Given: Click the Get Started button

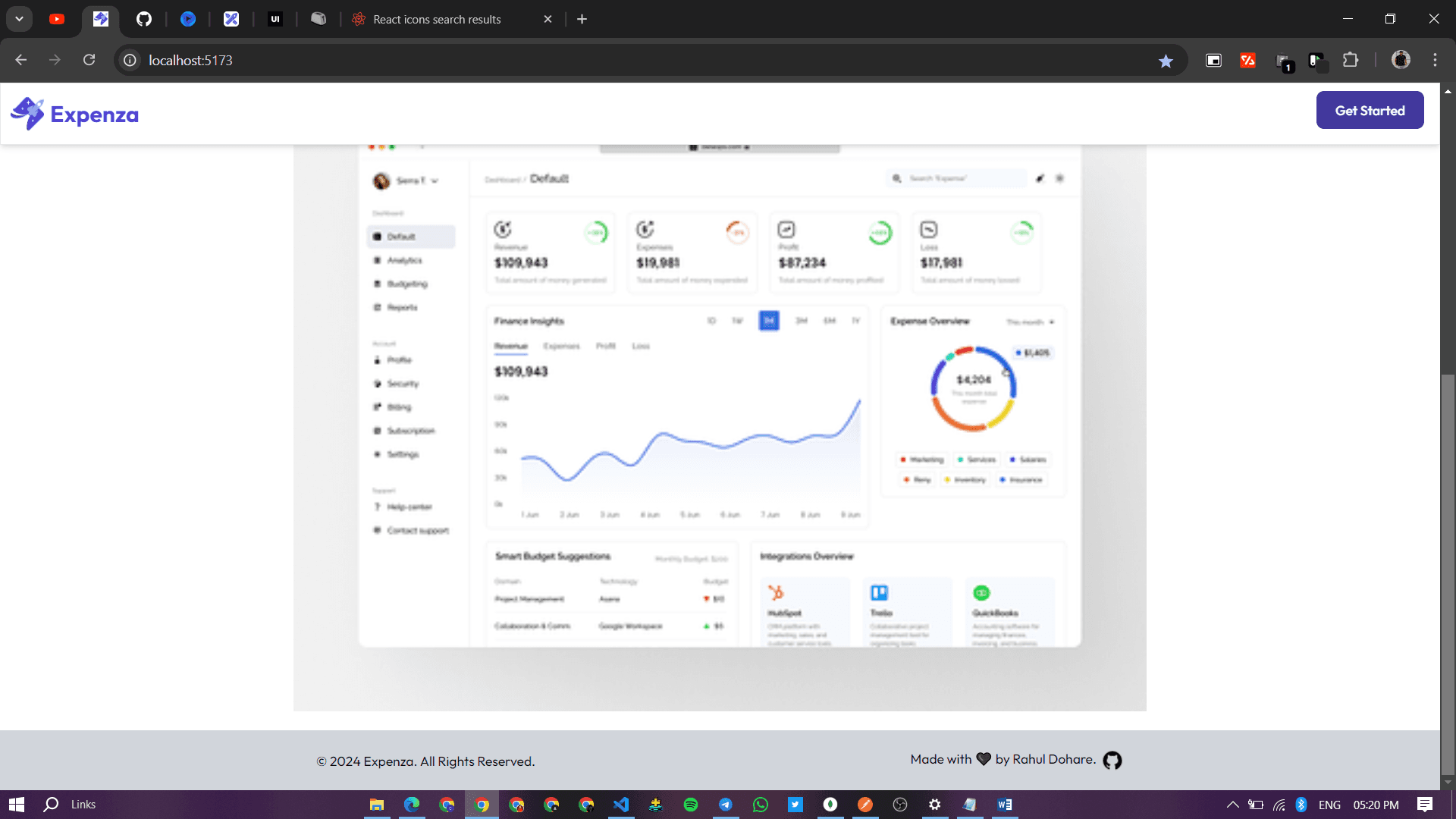Looking at the screenshot, I should coord(1370,110).
